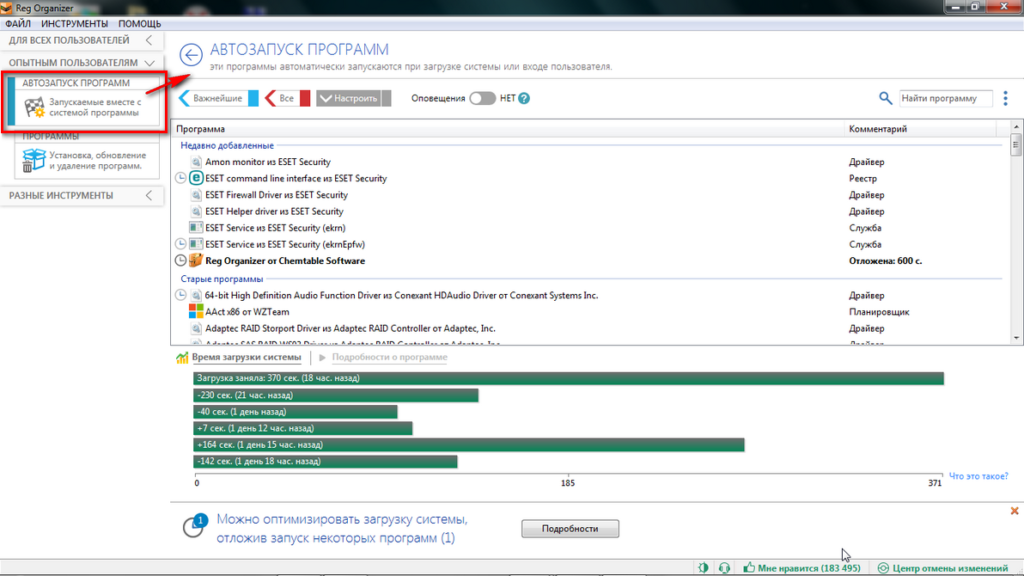Select the Важнейшие filter
Image resolution: width=1024 pixels, height=576 pixels.
coord(217,98)
